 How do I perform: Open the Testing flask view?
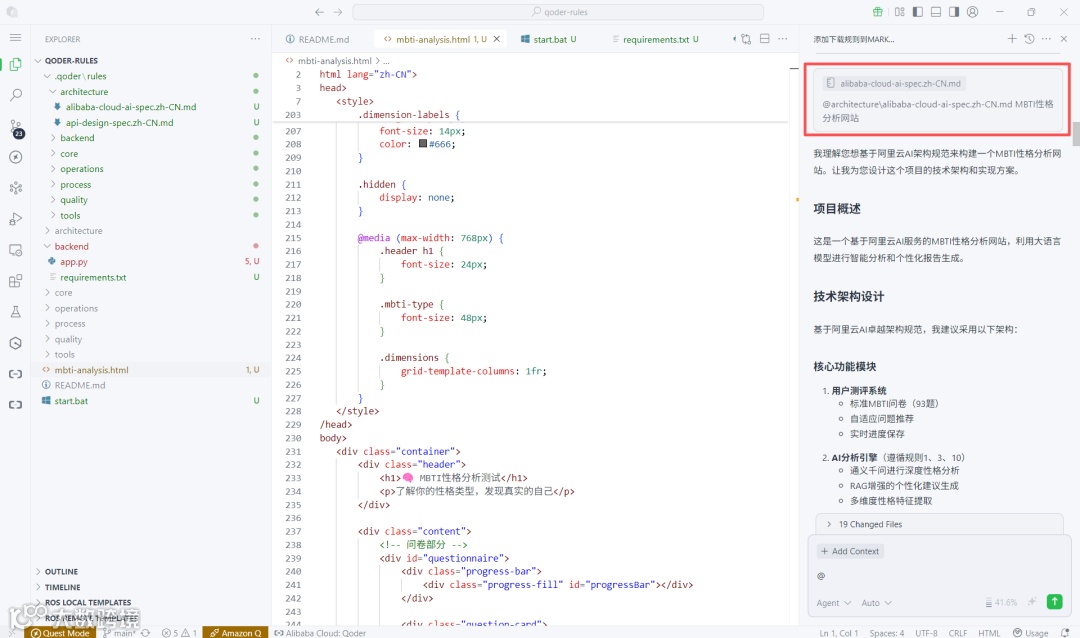pyautogui.click(x=15, y=312)
